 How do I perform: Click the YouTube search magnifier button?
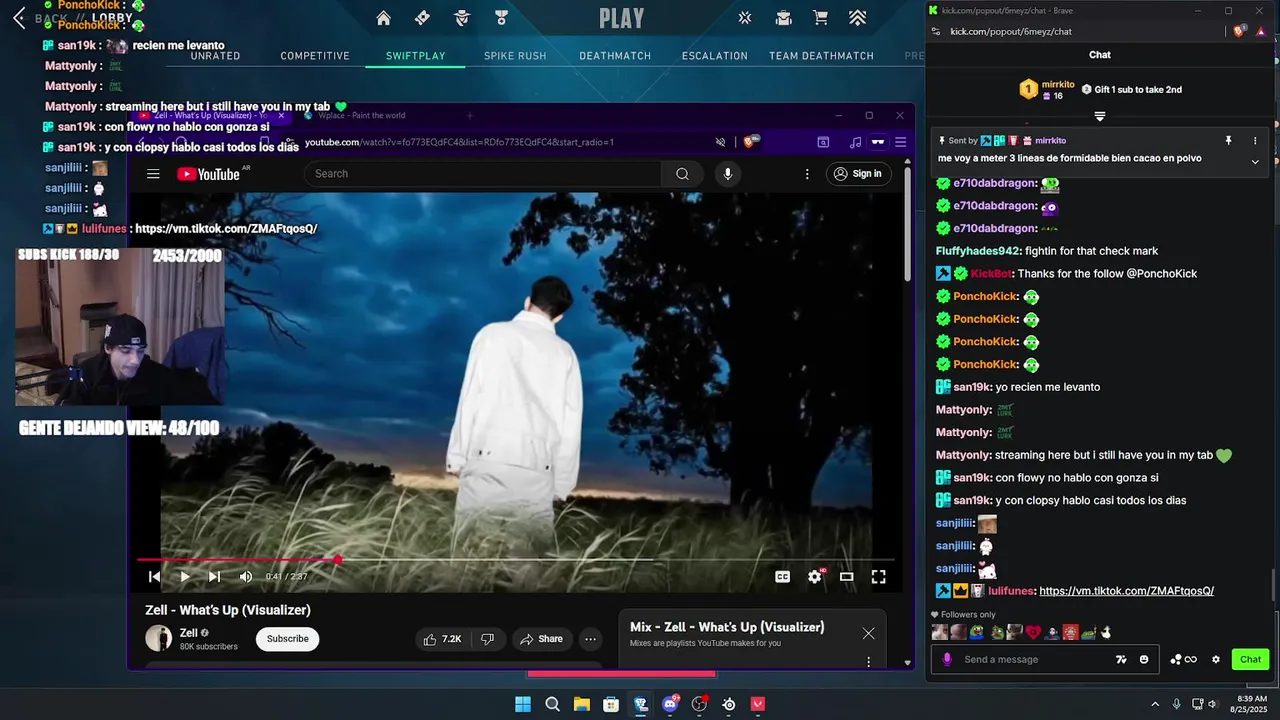coord(682,174)
